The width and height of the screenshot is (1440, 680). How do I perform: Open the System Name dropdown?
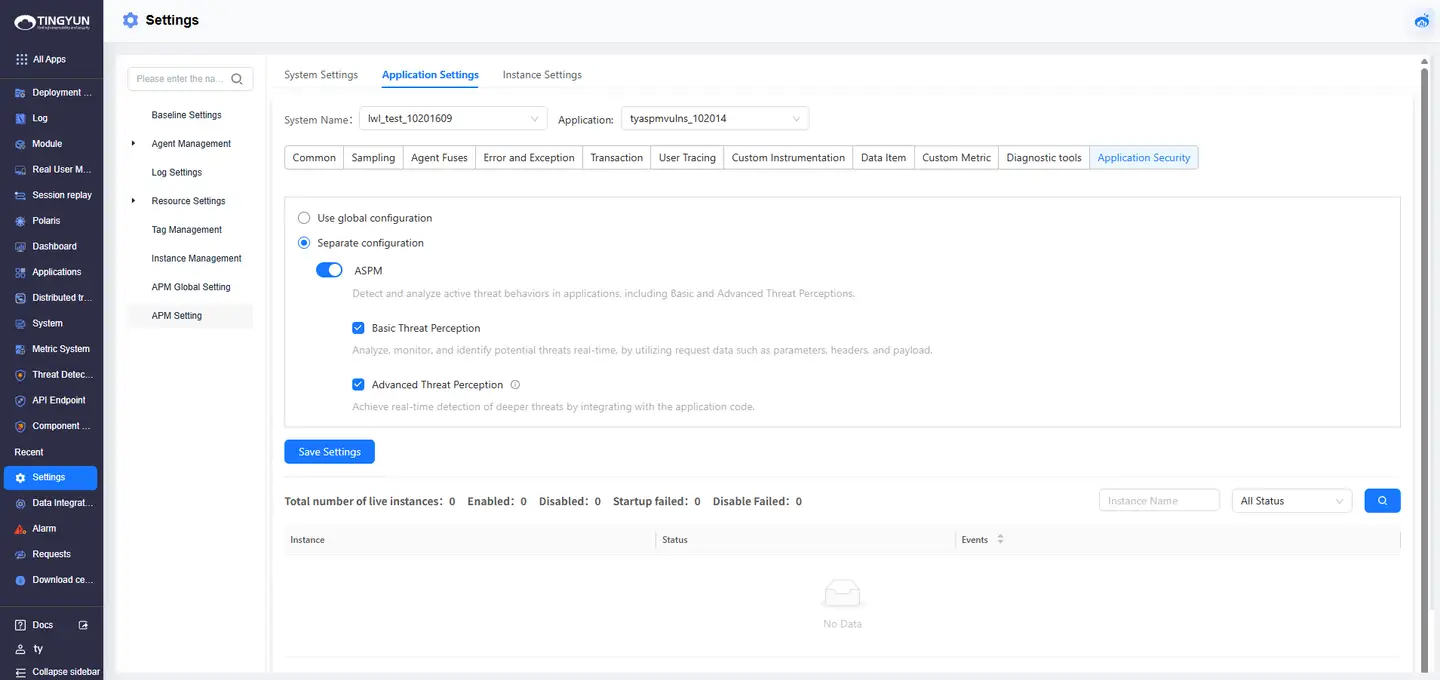pos(453,119)
